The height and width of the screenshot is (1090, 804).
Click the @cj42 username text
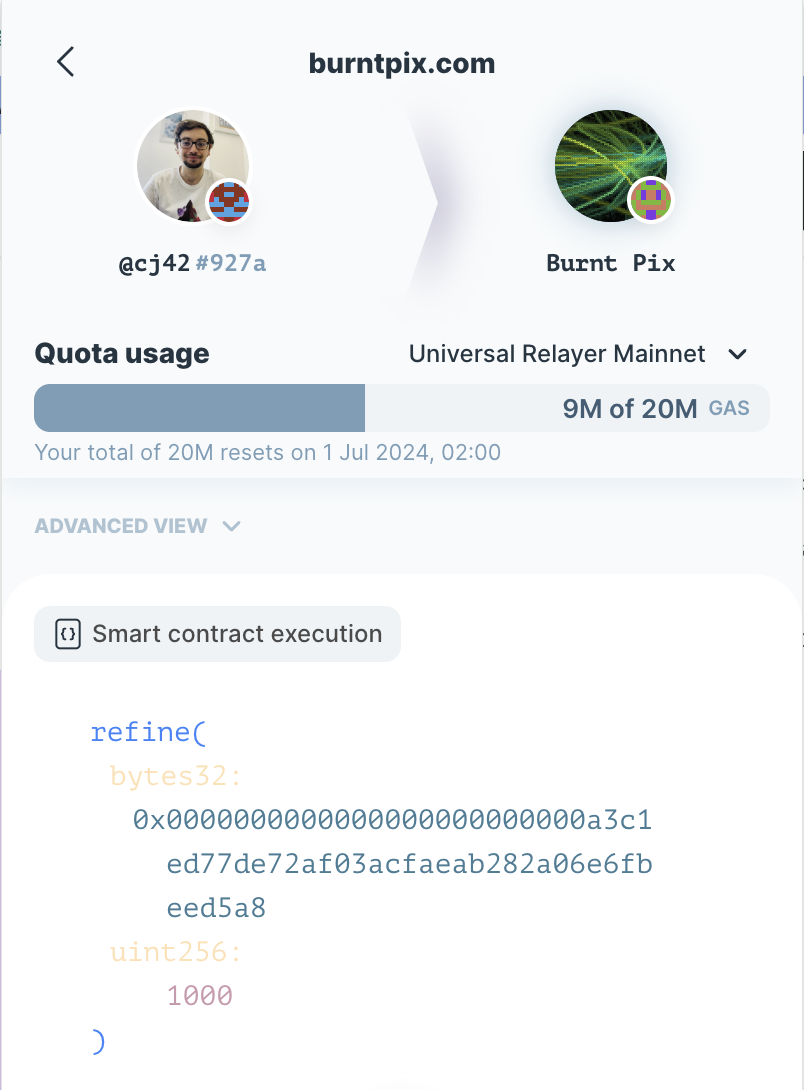tap(155, 264)
